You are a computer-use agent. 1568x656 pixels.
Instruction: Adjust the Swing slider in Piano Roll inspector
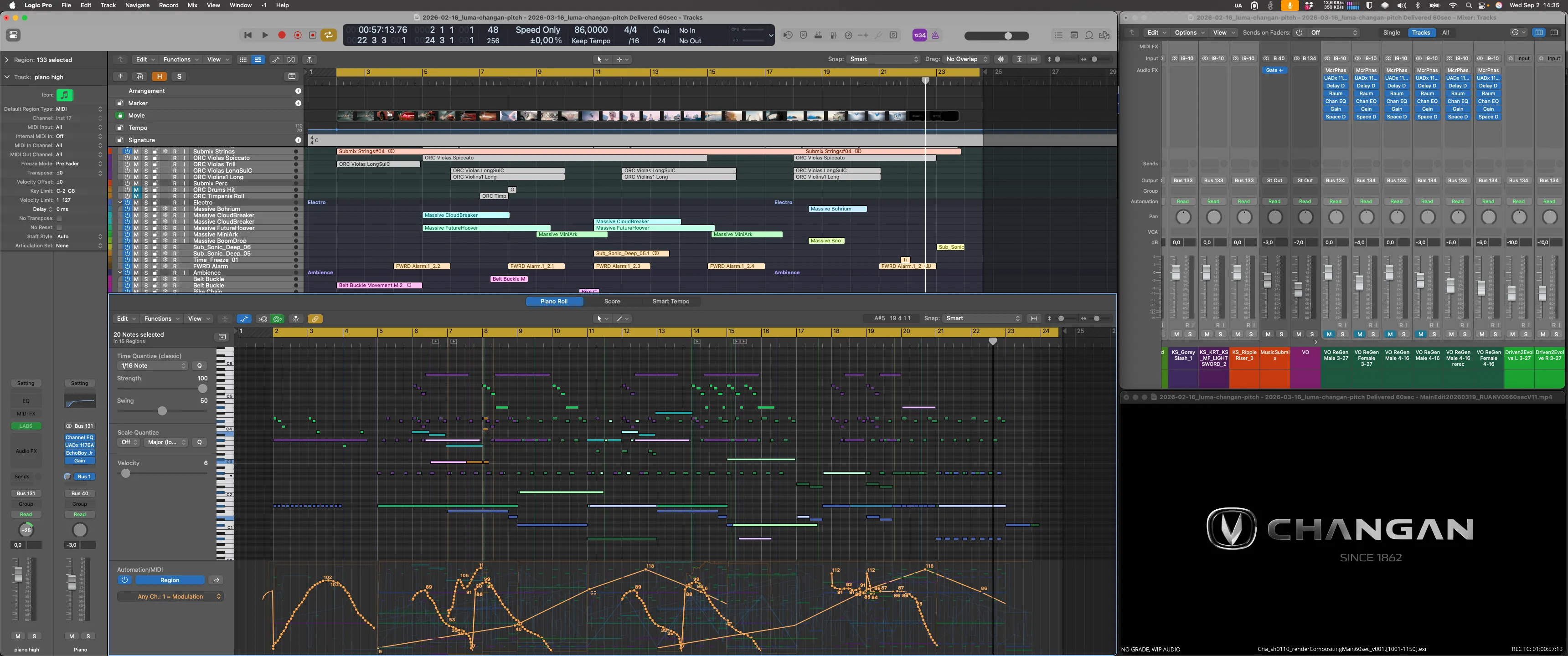click(162, 411)
